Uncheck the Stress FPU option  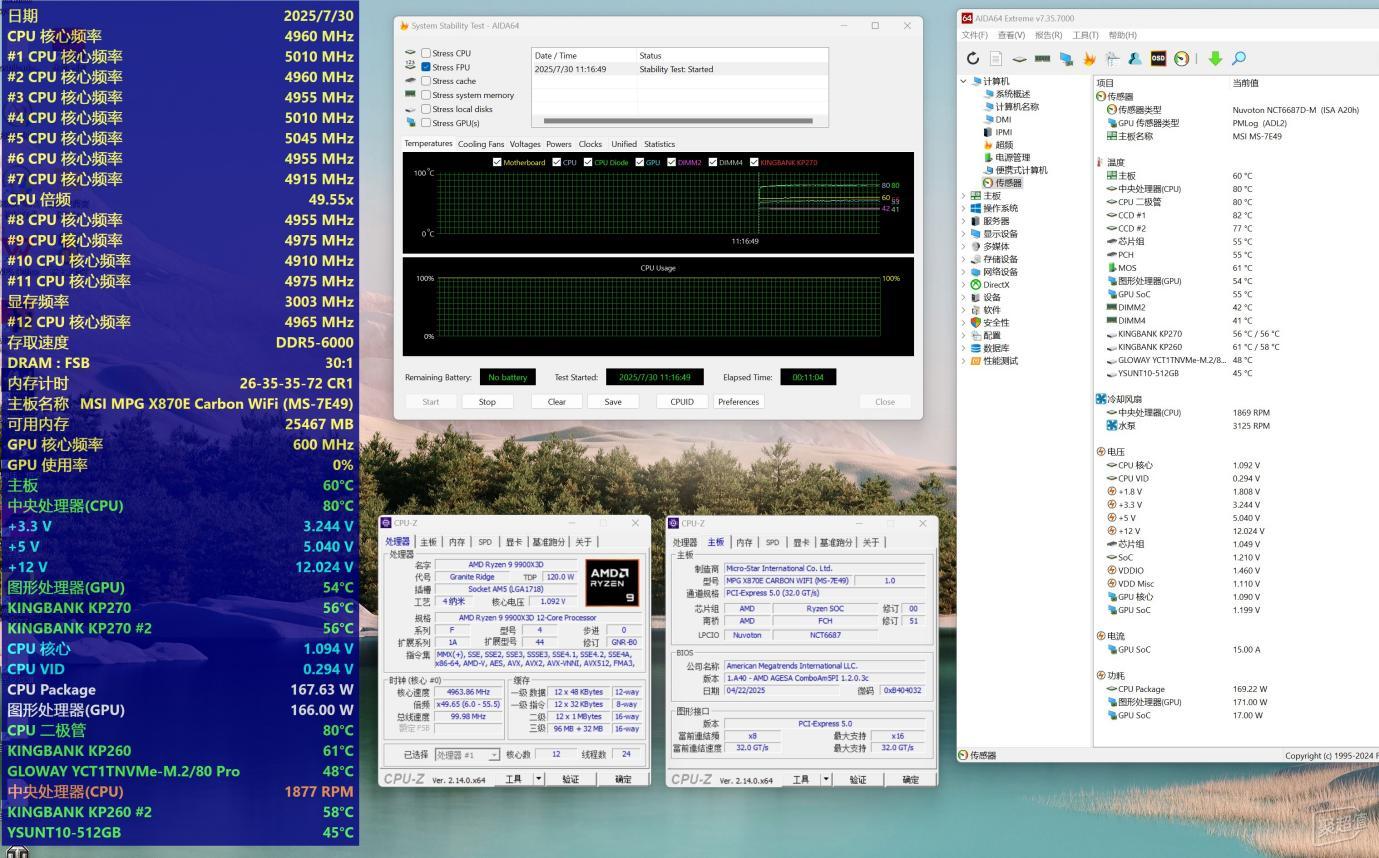pos(426,67)
